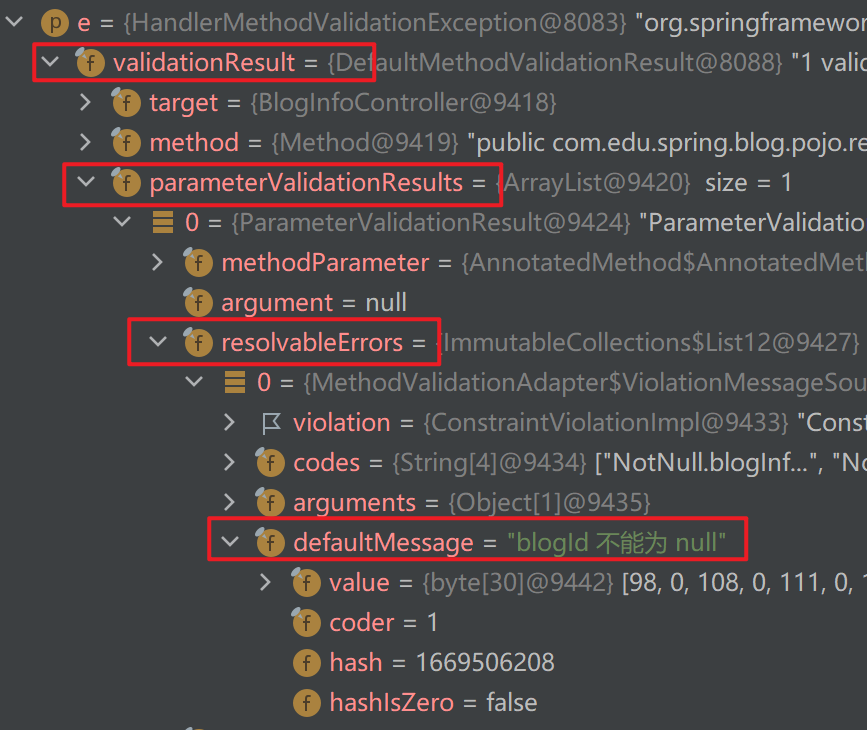
Task: Click the field icon of argument
Action: point(198,302)
